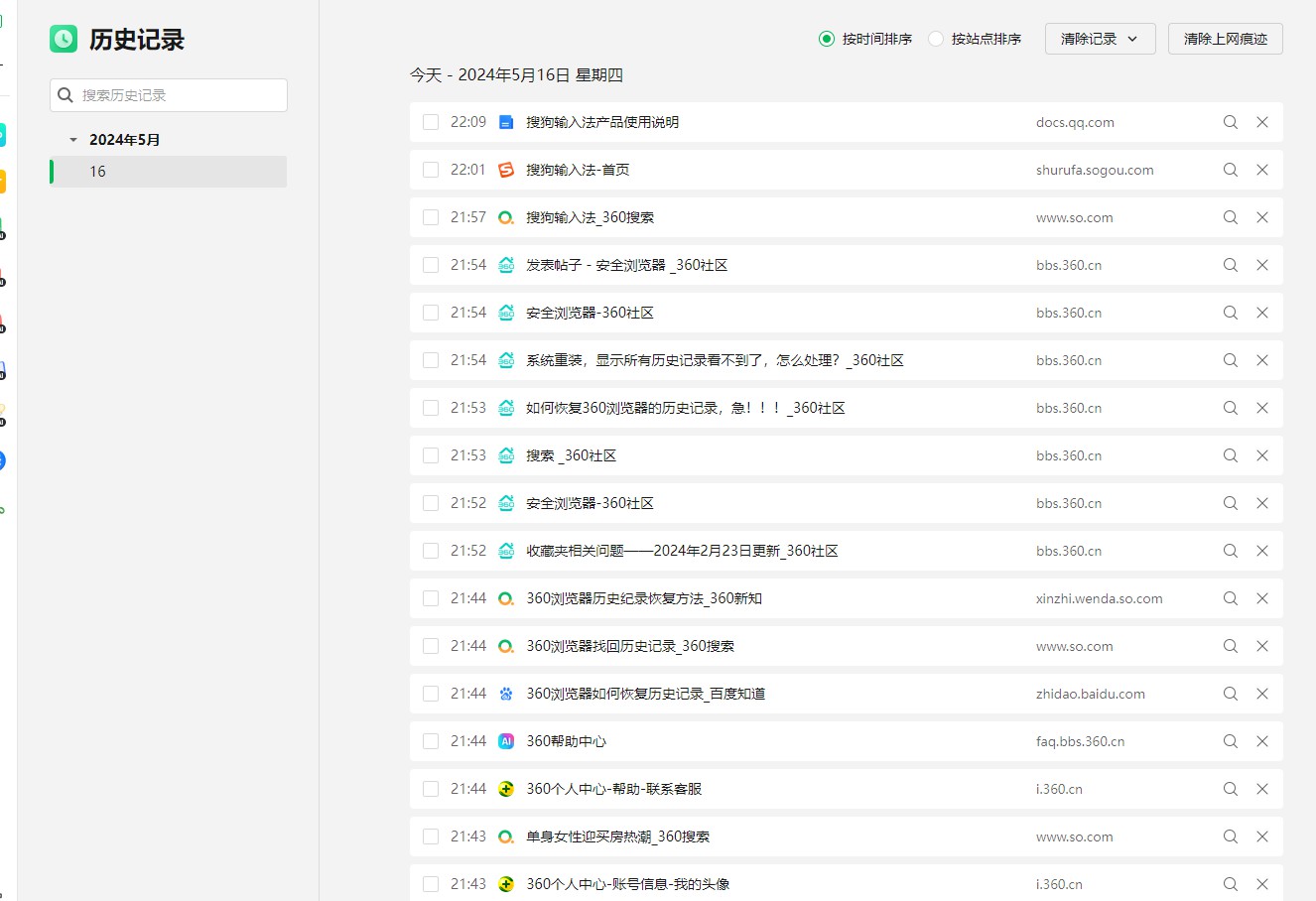1316x901 pixels.
Task: Delete the 搜索 _360社区 entry
Action: coord(1262,455)
